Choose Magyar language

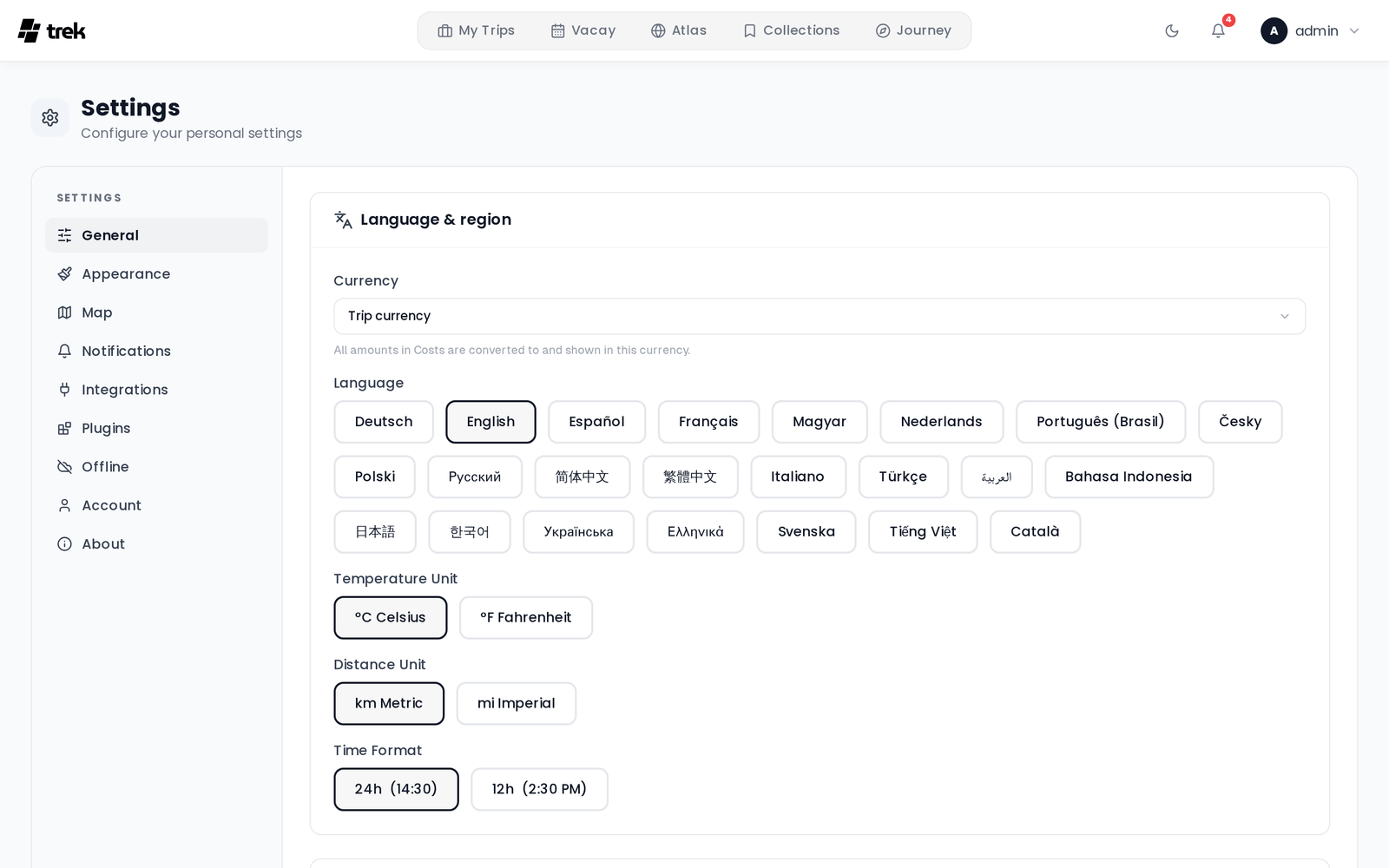820,422
